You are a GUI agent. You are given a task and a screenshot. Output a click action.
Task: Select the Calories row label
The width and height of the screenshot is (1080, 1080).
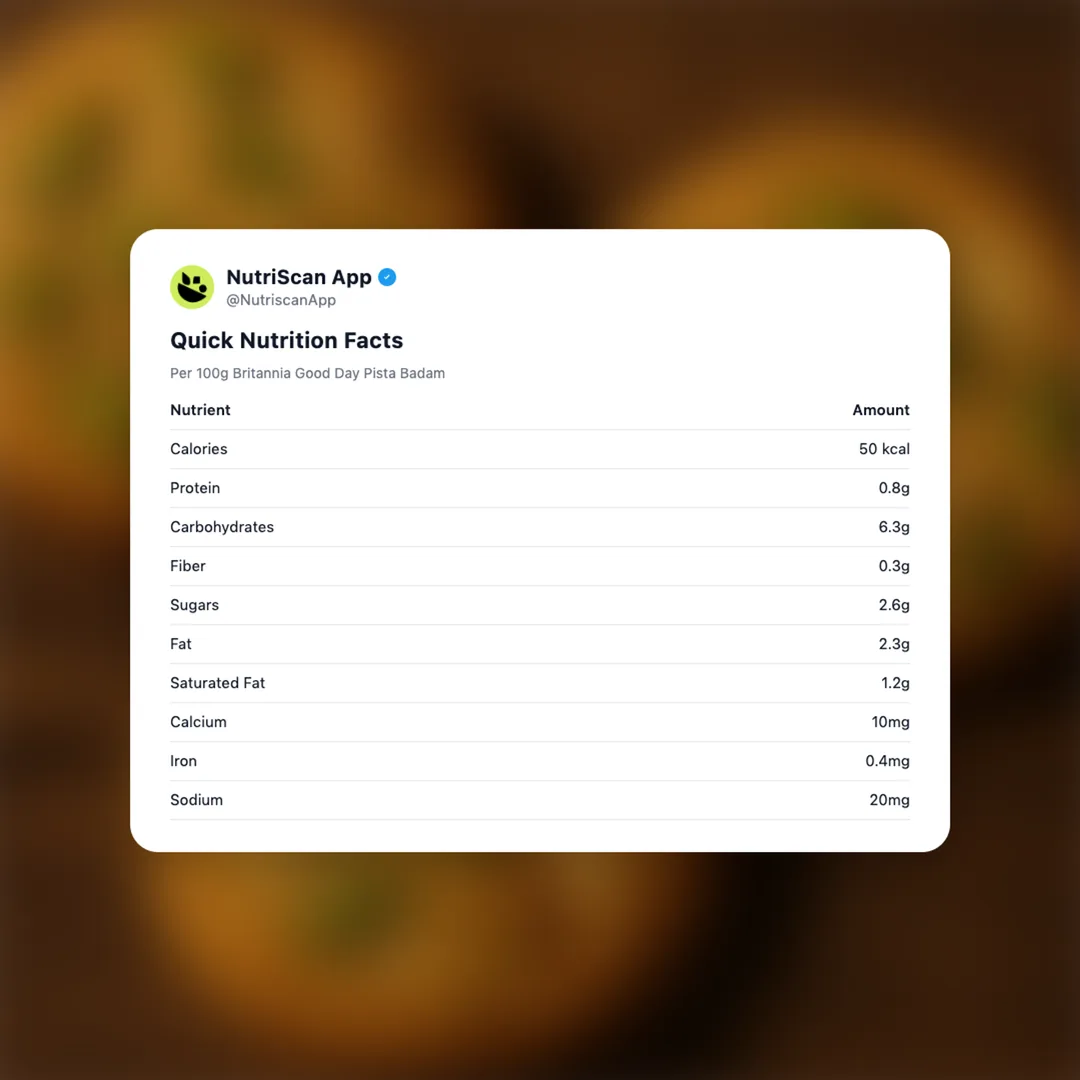pyautogui.click(x=199, y=449)
